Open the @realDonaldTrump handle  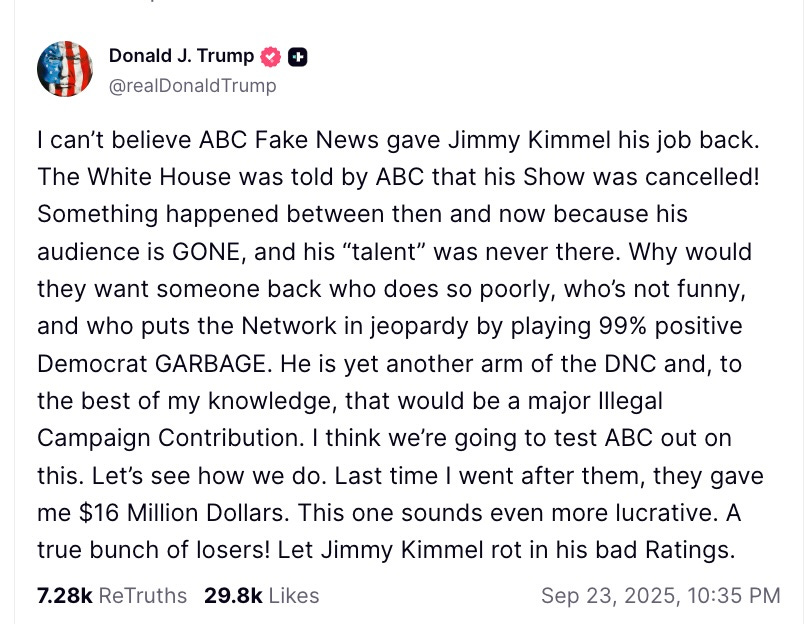click(193, 85)
